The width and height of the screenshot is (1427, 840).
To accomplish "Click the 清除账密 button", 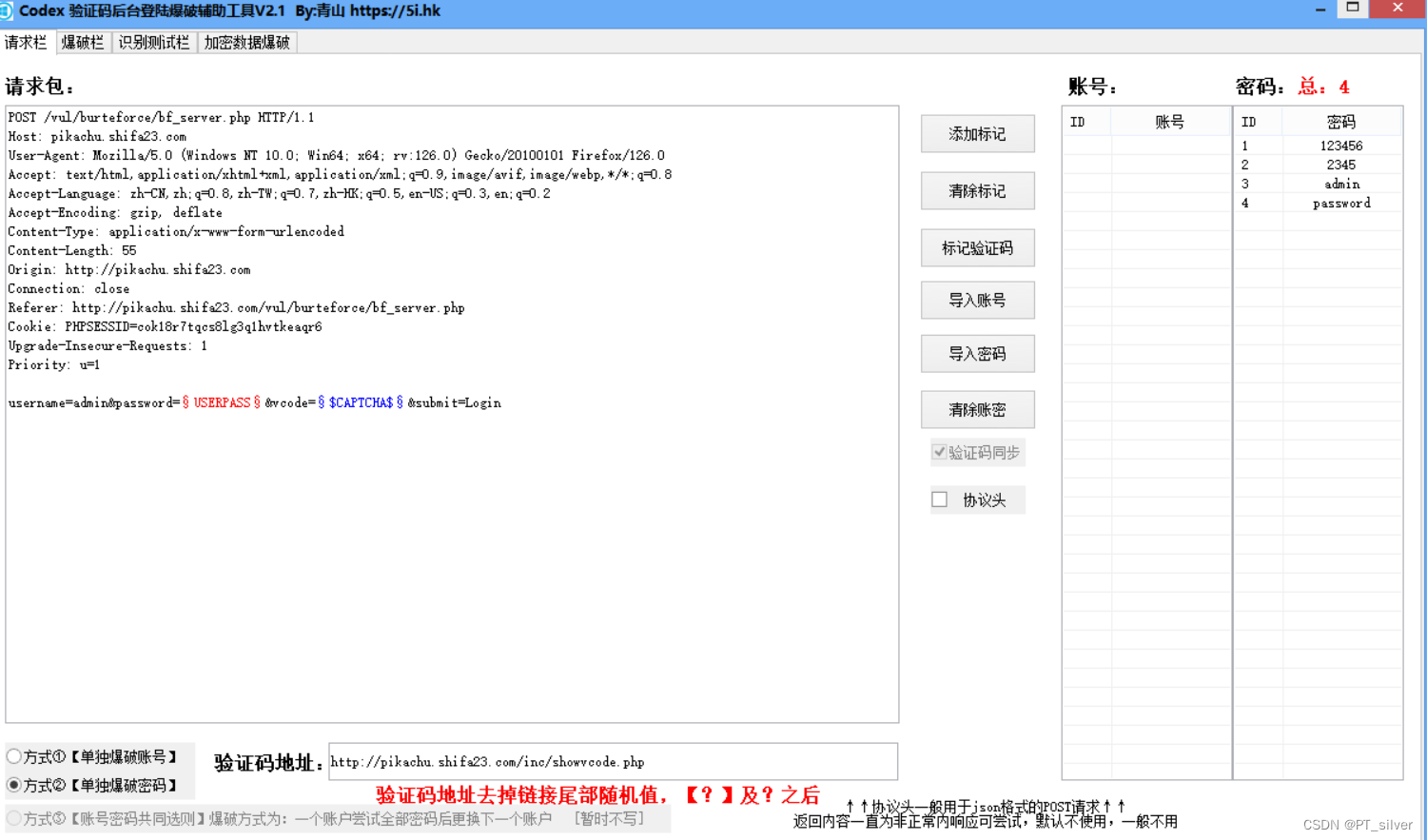I will (977, 410).
